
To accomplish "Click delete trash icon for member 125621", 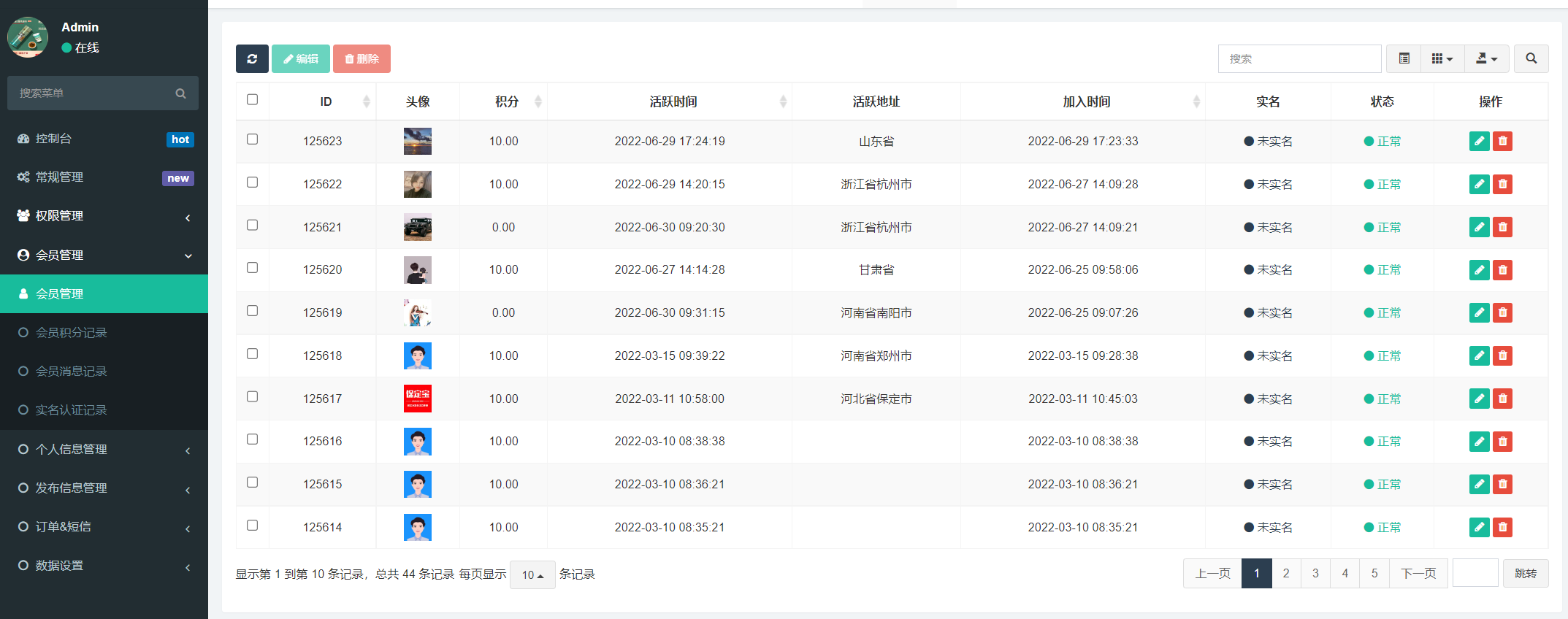I will pos(1502,227).
